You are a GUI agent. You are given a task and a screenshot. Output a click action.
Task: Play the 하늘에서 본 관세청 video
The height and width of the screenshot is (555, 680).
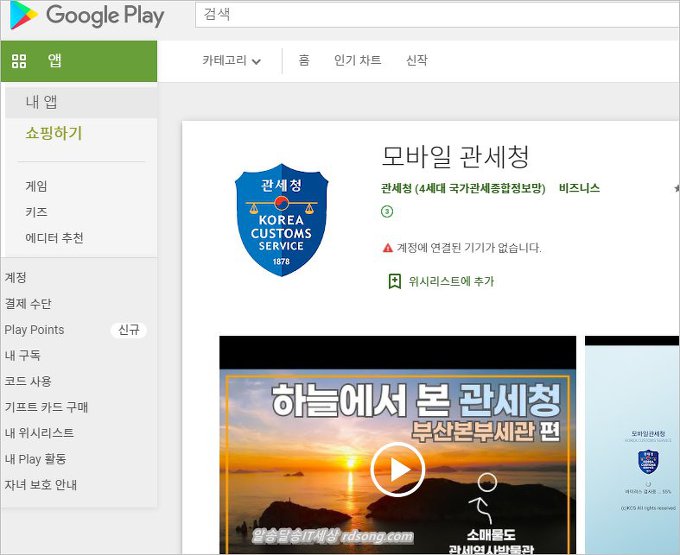coord(397,469)
